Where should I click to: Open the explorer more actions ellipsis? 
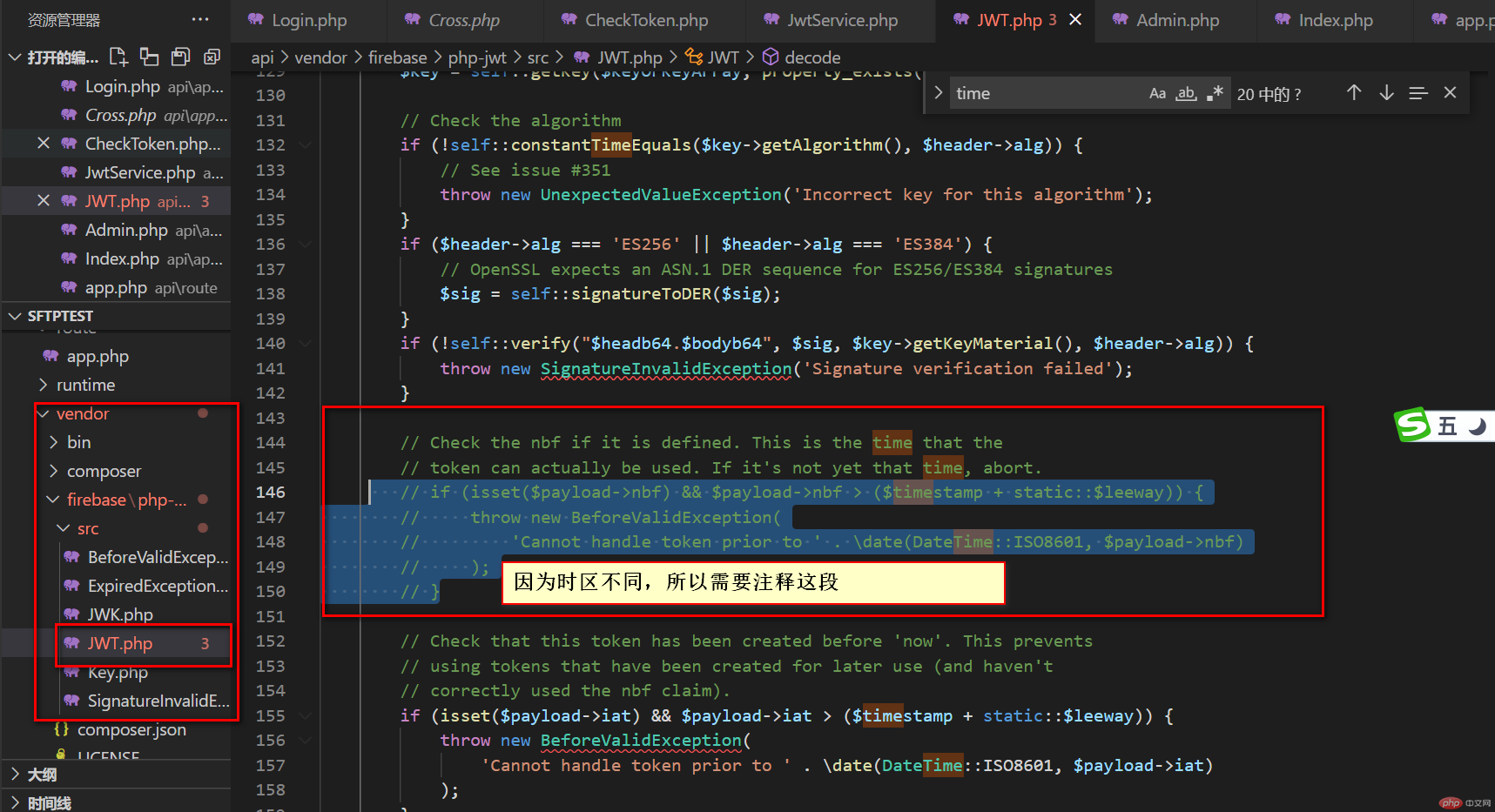(200, 19)
